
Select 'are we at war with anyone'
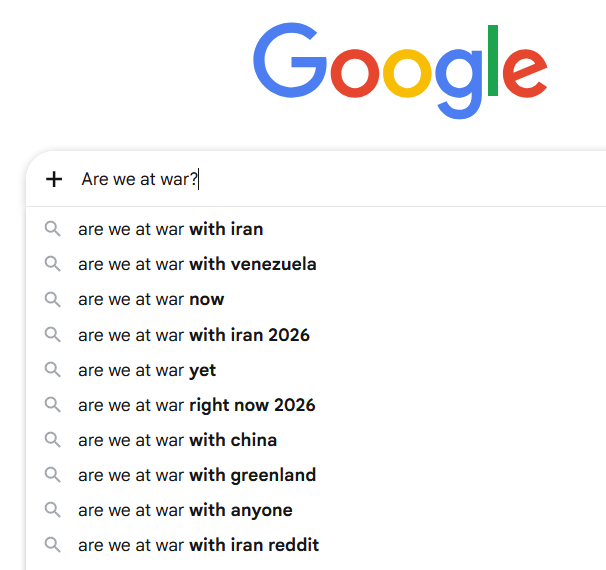185,510
